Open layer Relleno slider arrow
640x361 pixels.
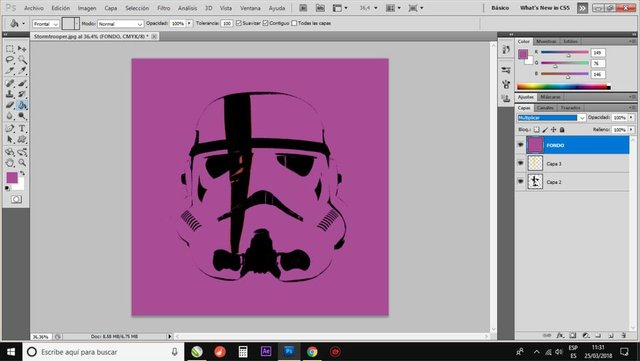(631, 129)
